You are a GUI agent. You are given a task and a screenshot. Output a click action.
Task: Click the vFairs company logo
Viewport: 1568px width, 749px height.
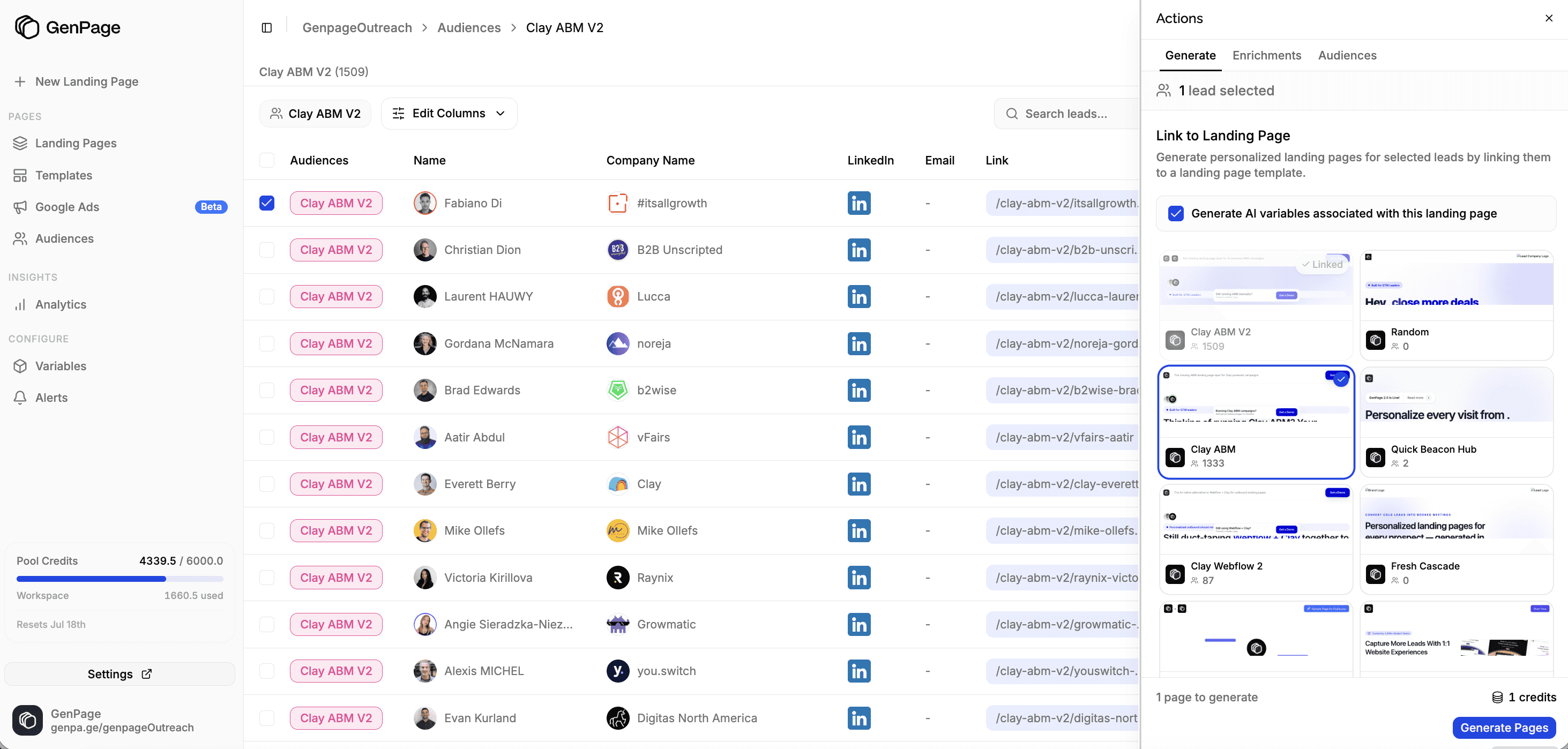(x=618, y=438)
